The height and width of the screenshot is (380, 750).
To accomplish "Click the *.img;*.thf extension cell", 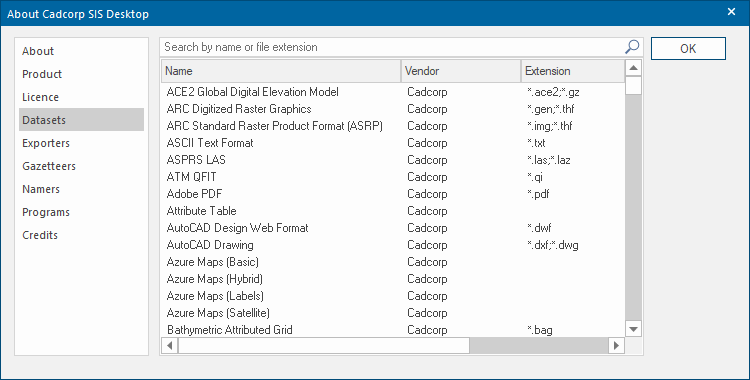I will [x=550, y=126].
